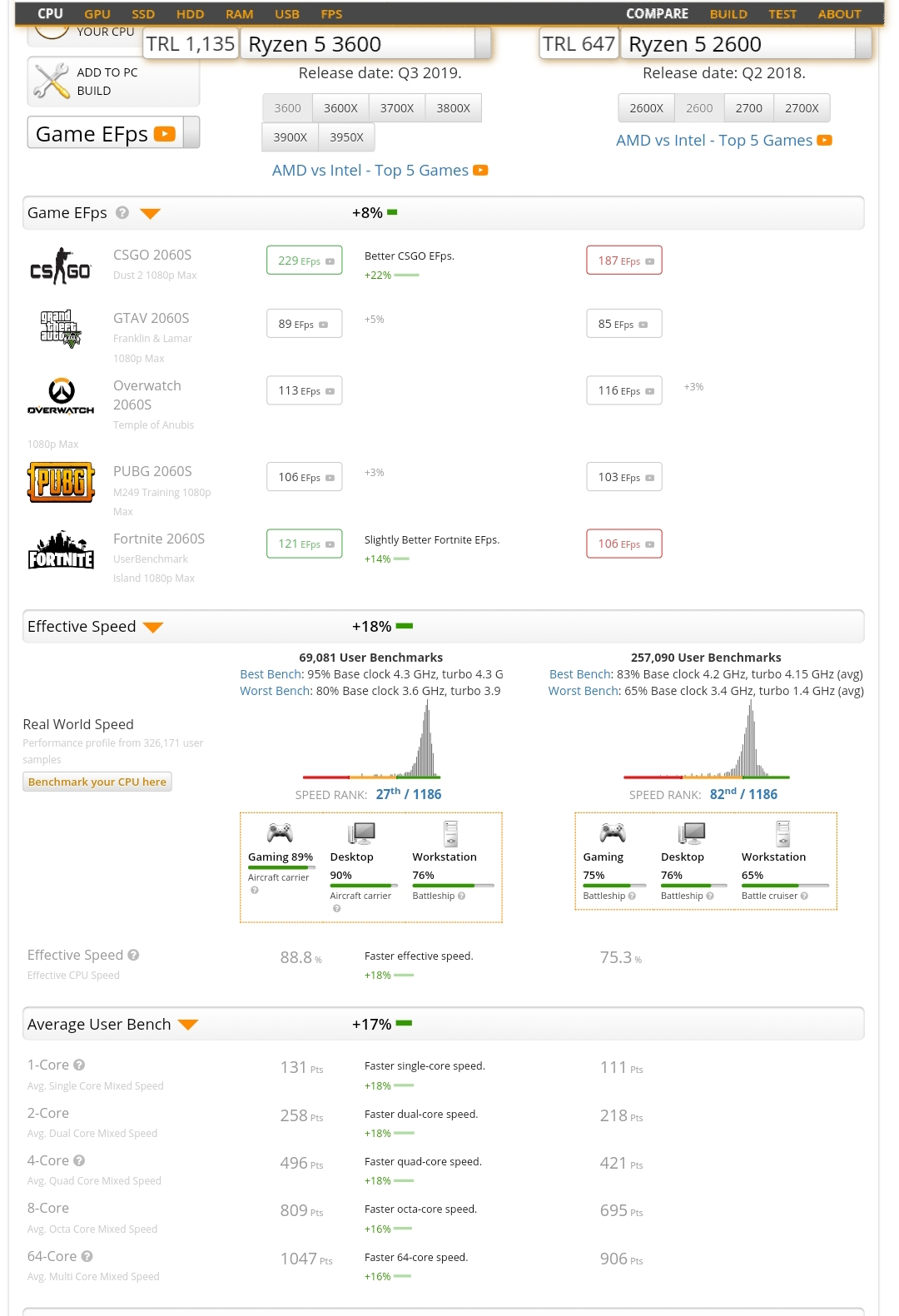Click the help icon beside Battleship under Gaming 75%
Image resolution: width=899 pixels, height=1316 pixels.
point(632,896)
